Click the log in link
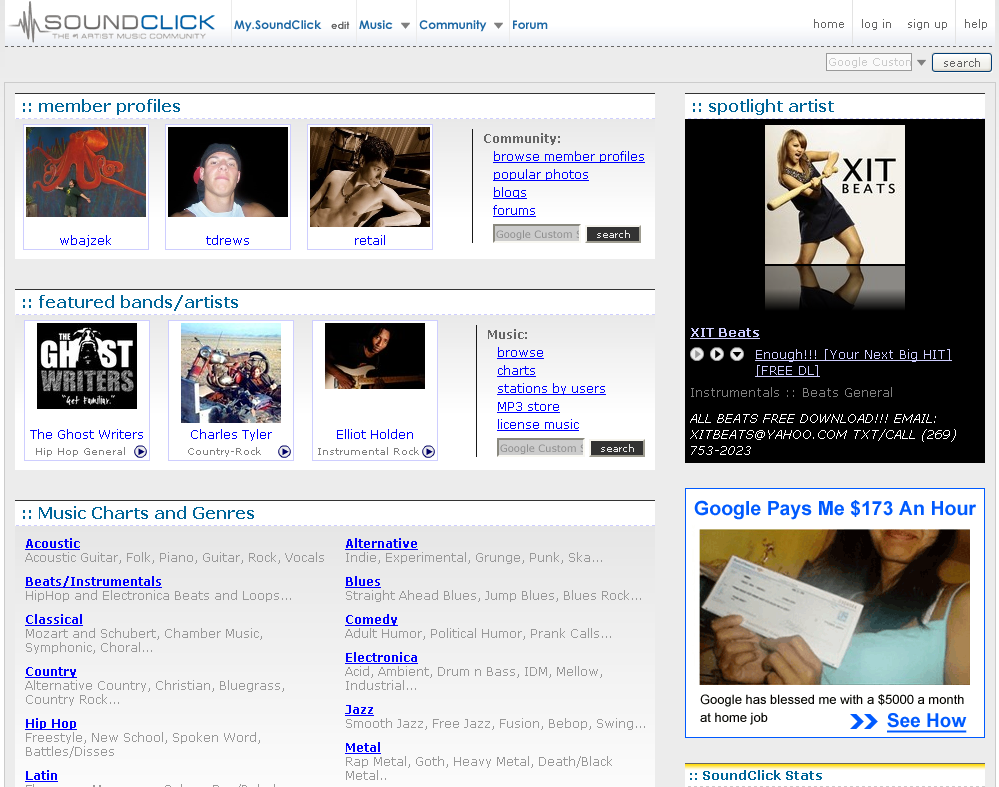The image size is (999, 787). (876, 24)
